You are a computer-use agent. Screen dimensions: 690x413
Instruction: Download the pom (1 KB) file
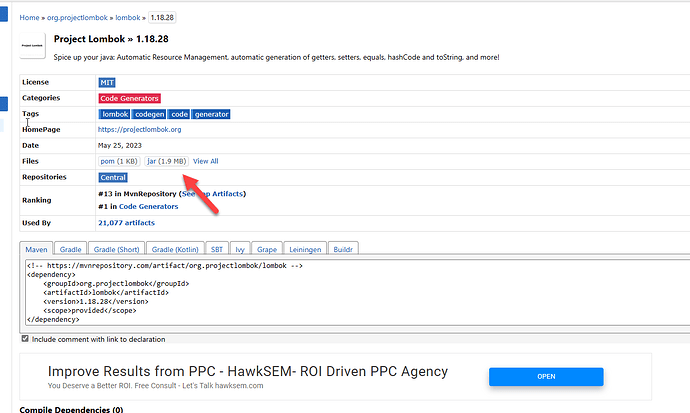tap(119, 161)
